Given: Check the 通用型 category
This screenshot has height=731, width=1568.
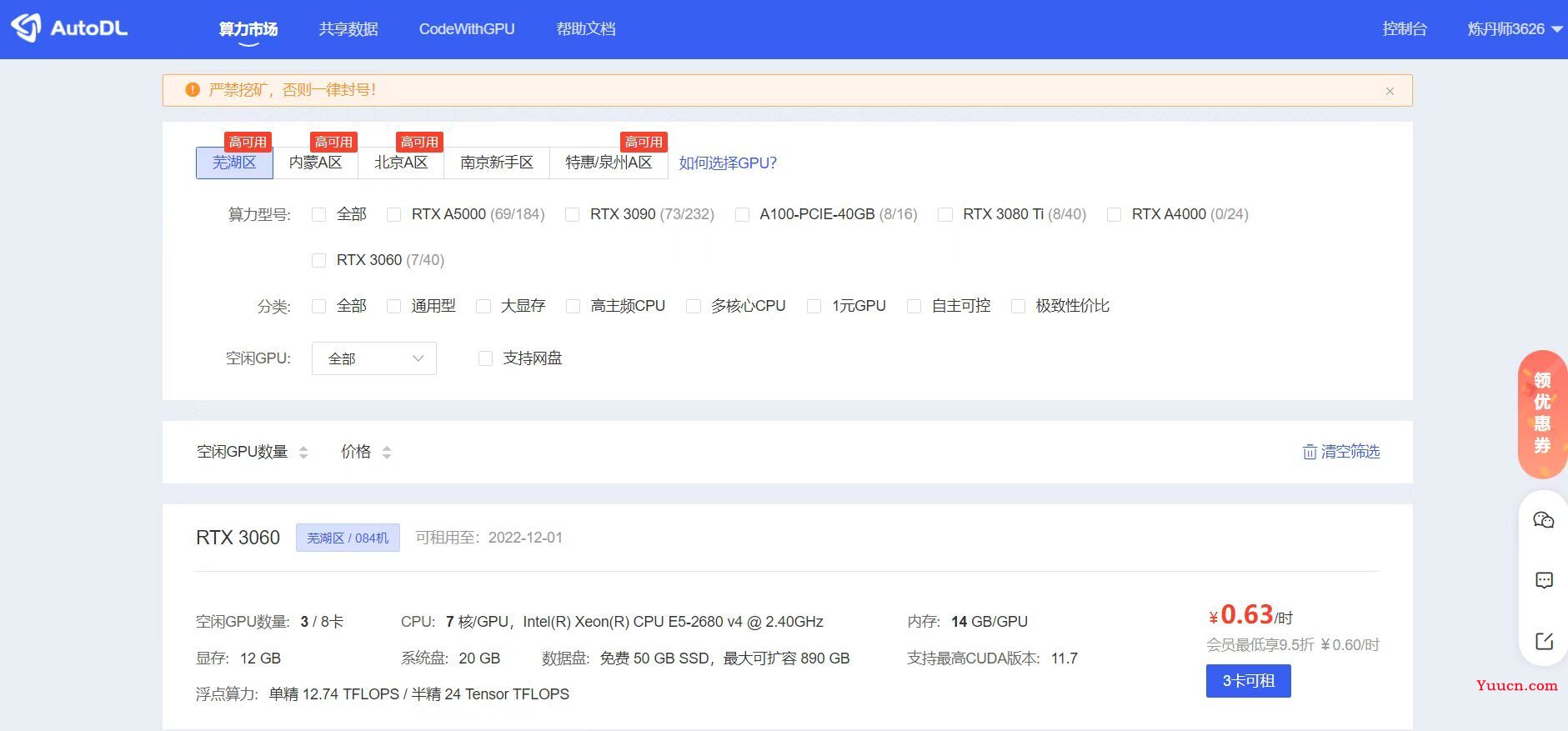Looking at the screenshot, I should tap(394, 306).
